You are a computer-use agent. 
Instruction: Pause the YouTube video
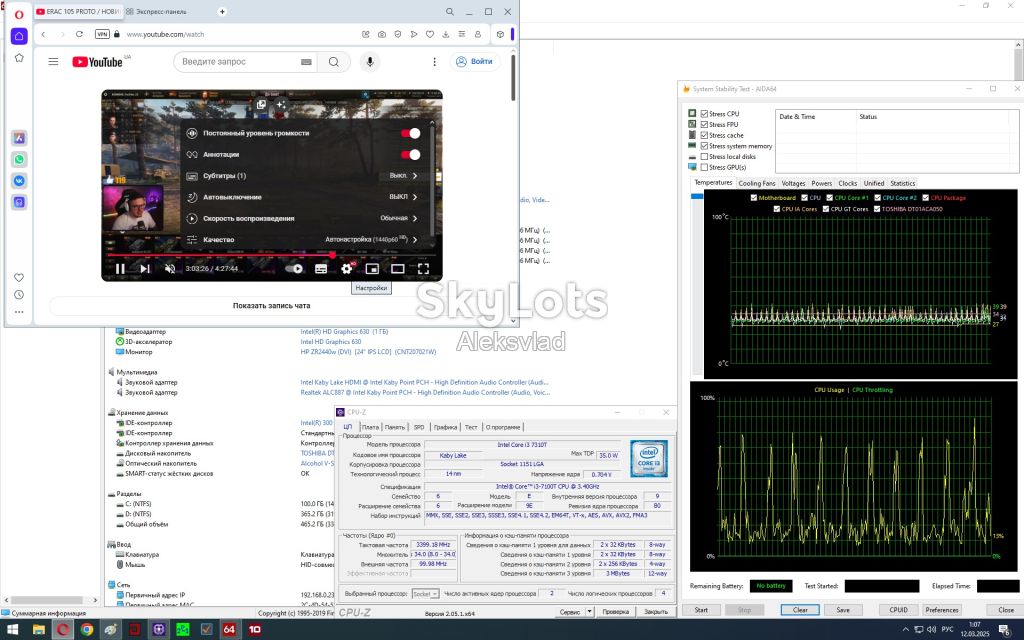point(120,268)
